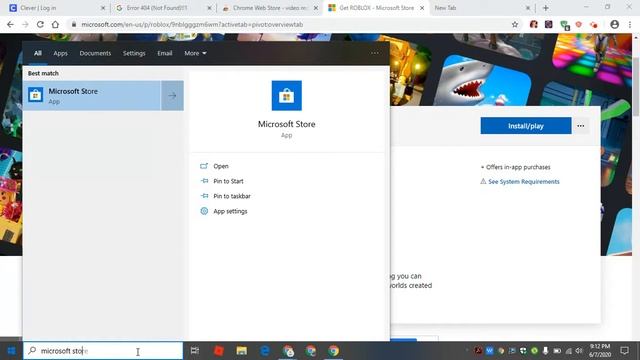Launch Microsoft Edge from the taskbar
640x360 pixels.
(x=265, y=351)
